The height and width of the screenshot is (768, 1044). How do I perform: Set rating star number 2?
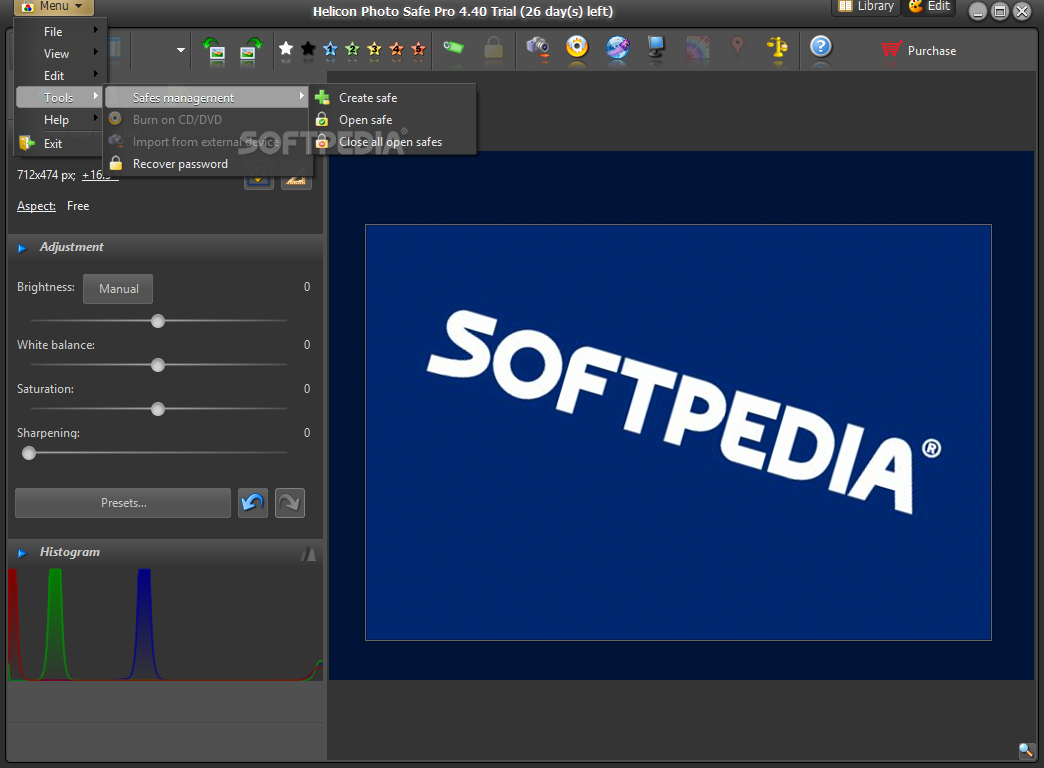tap(352, 49)
